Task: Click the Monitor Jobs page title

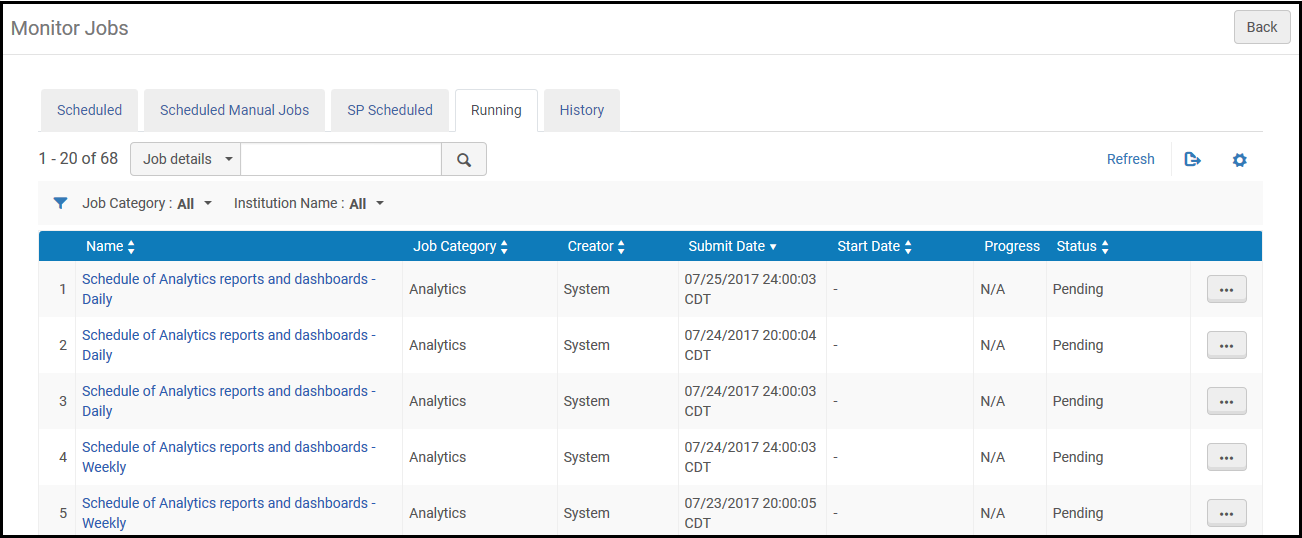Action: (x=70, y=28)
